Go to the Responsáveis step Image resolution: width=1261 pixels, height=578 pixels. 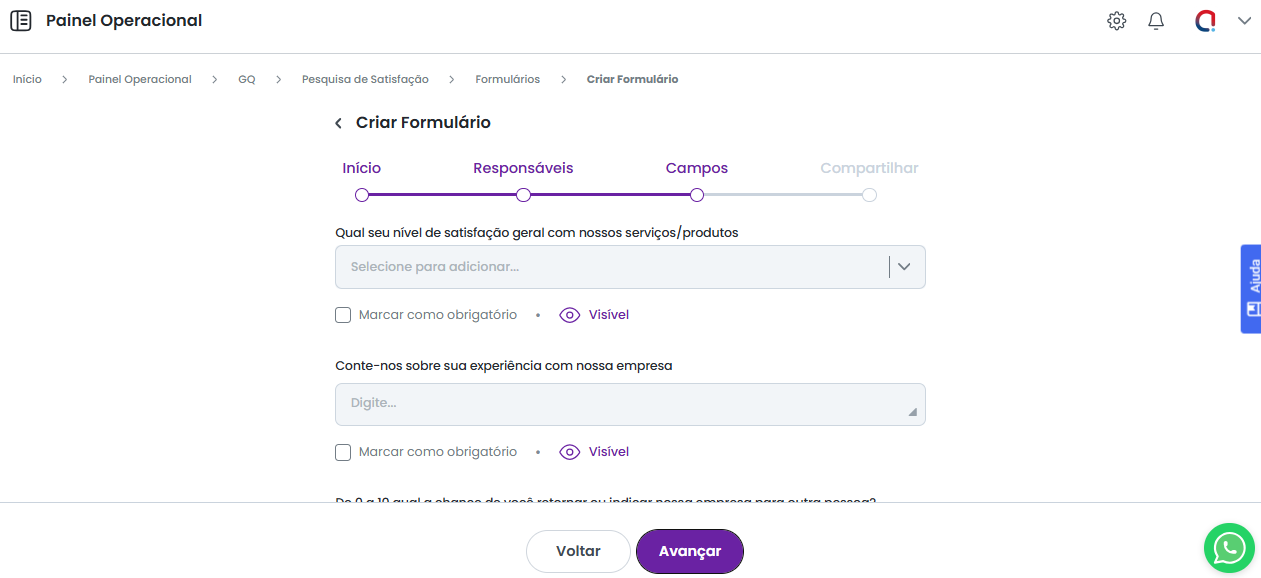[x=523, y=195]
